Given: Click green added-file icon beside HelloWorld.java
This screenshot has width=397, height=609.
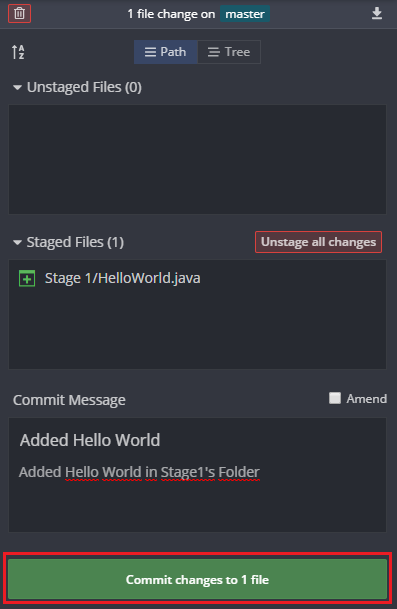Looking at the screenshot, I should (27, 278).
